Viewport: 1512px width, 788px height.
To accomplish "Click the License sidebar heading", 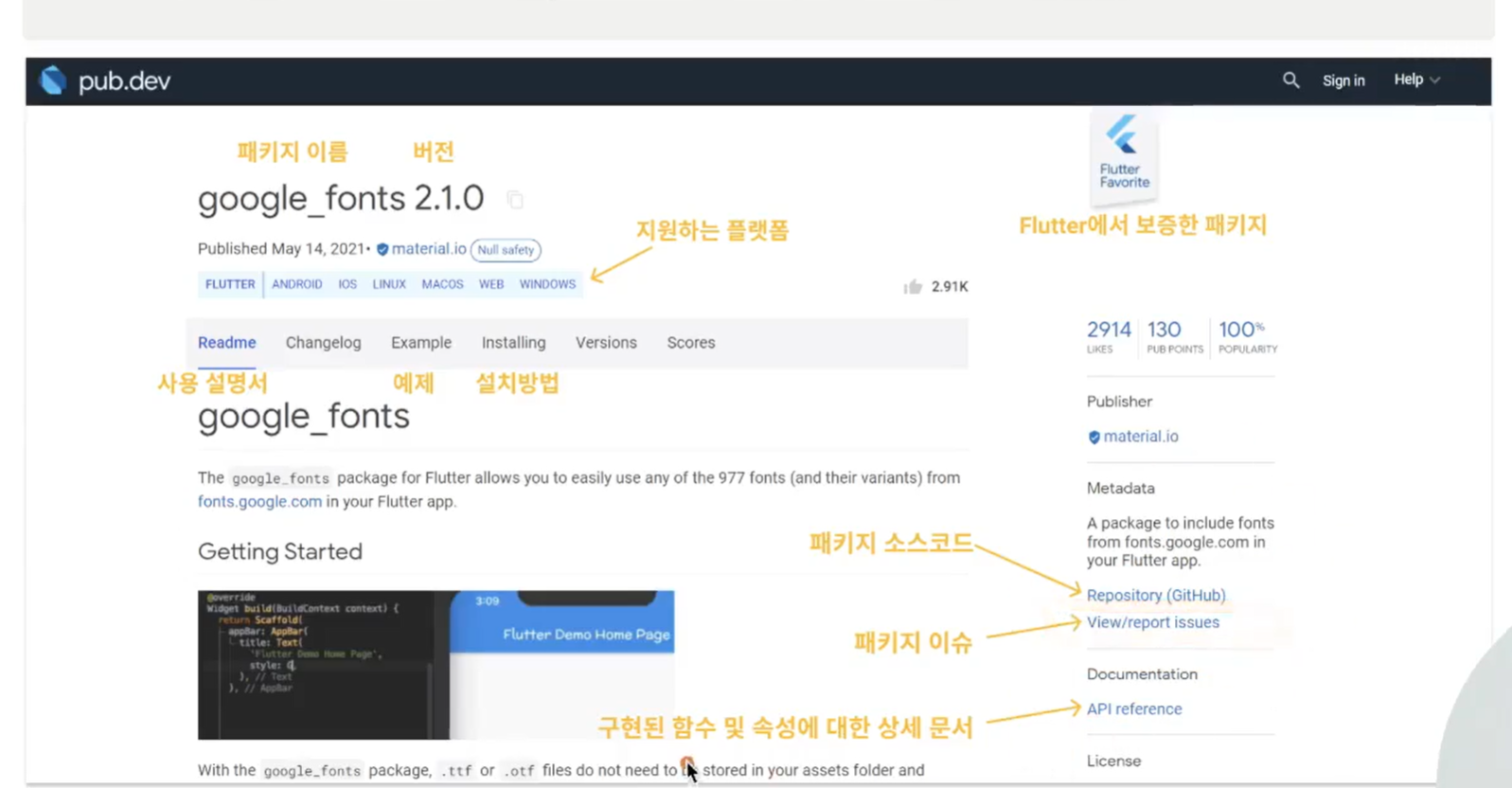I will tap(1113, 761).
